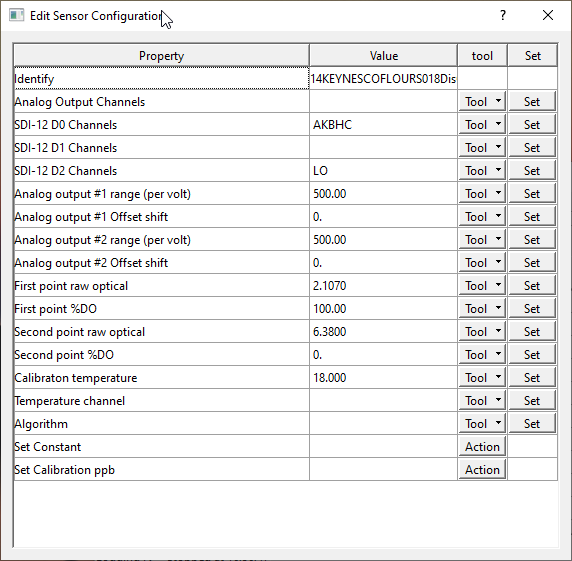Open Tool dropdown for SDI-12 D0 Channels
572x561 pixels.
482,125
